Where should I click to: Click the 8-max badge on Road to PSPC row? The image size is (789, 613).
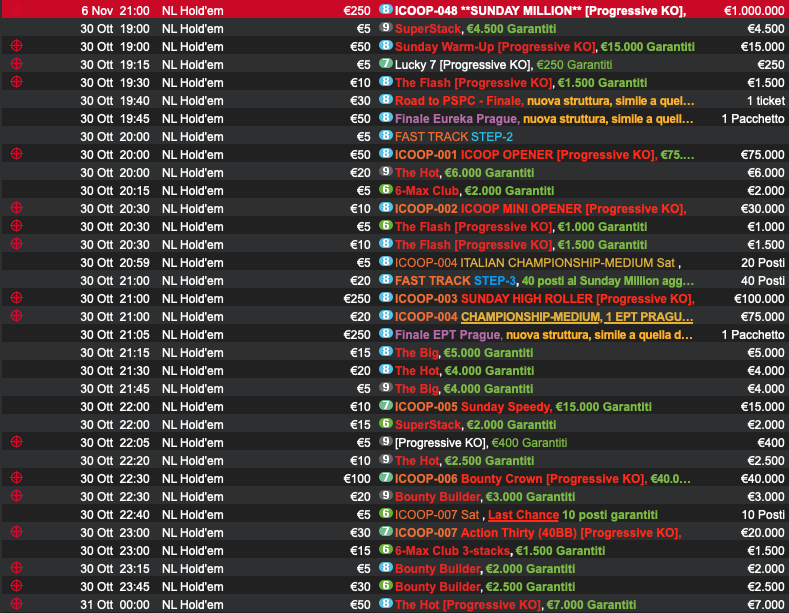pos(385,100)
